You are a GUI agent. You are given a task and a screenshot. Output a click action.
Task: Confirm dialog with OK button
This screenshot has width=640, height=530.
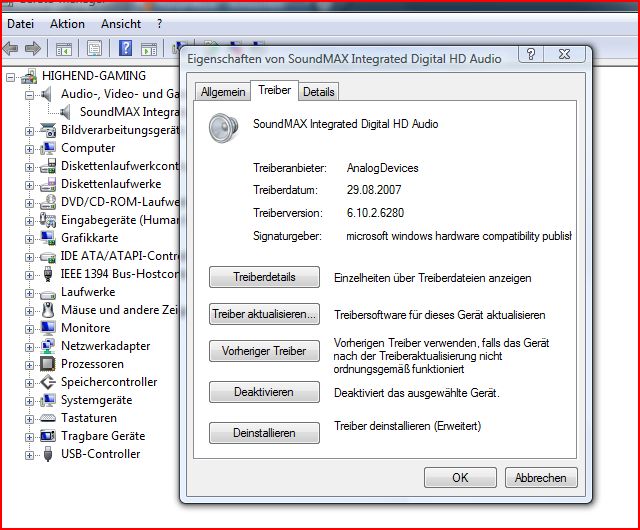[460, 477]
